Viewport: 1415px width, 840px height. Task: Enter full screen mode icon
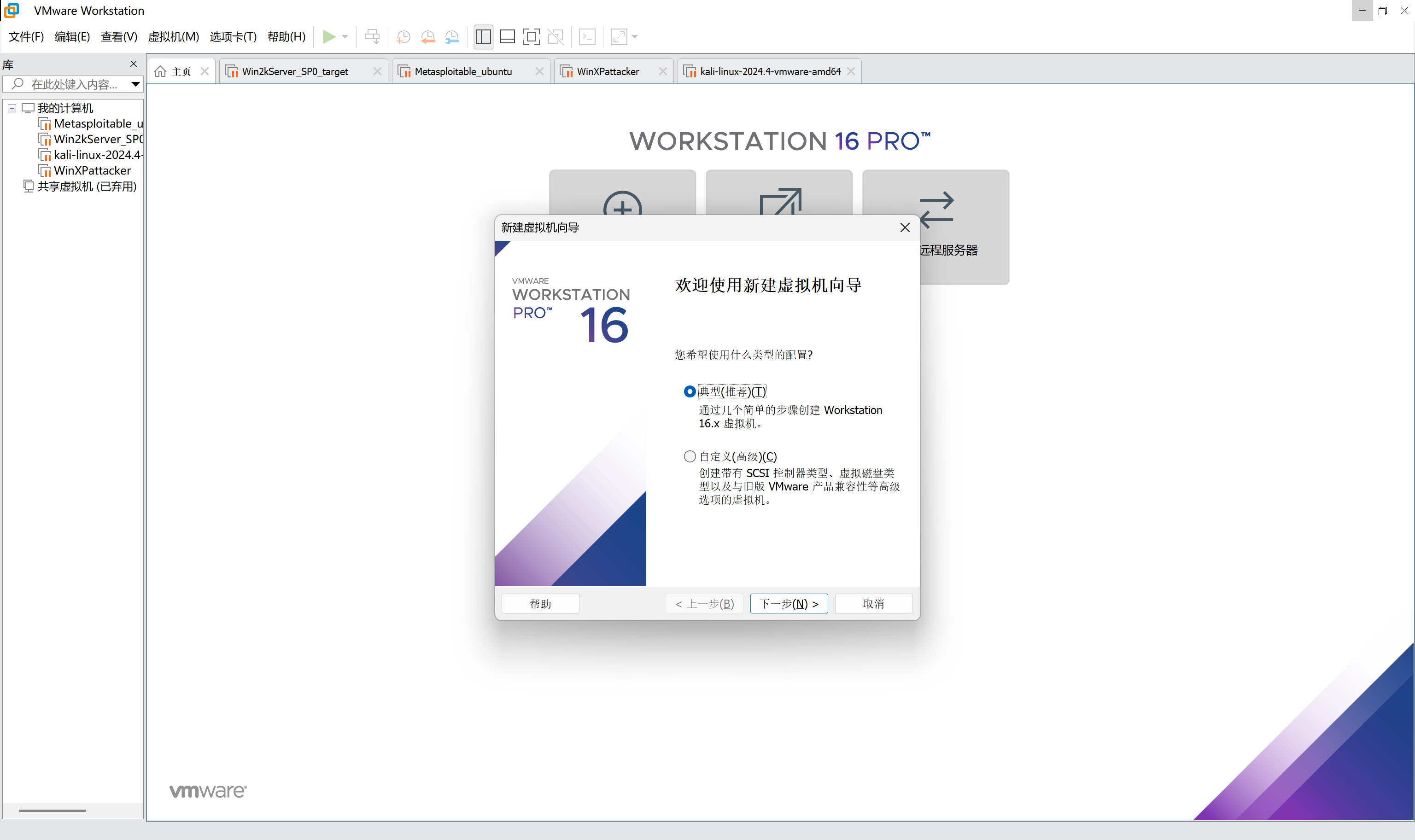[532, 37]
